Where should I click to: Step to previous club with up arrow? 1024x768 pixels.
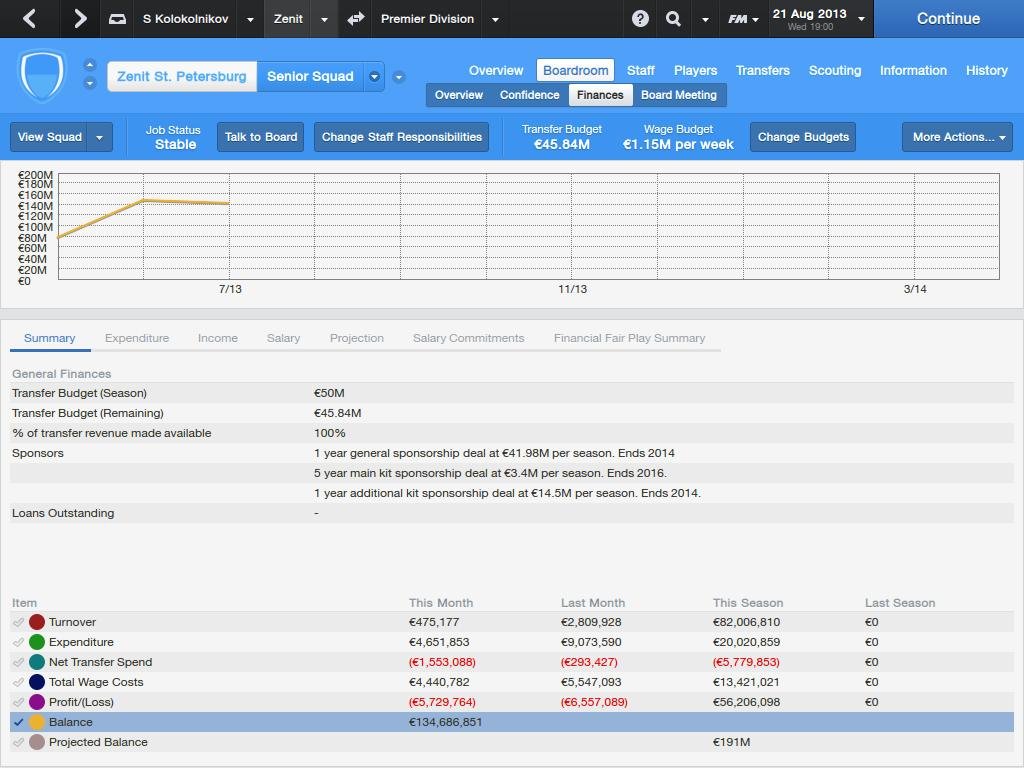click(x=90, y=65)
